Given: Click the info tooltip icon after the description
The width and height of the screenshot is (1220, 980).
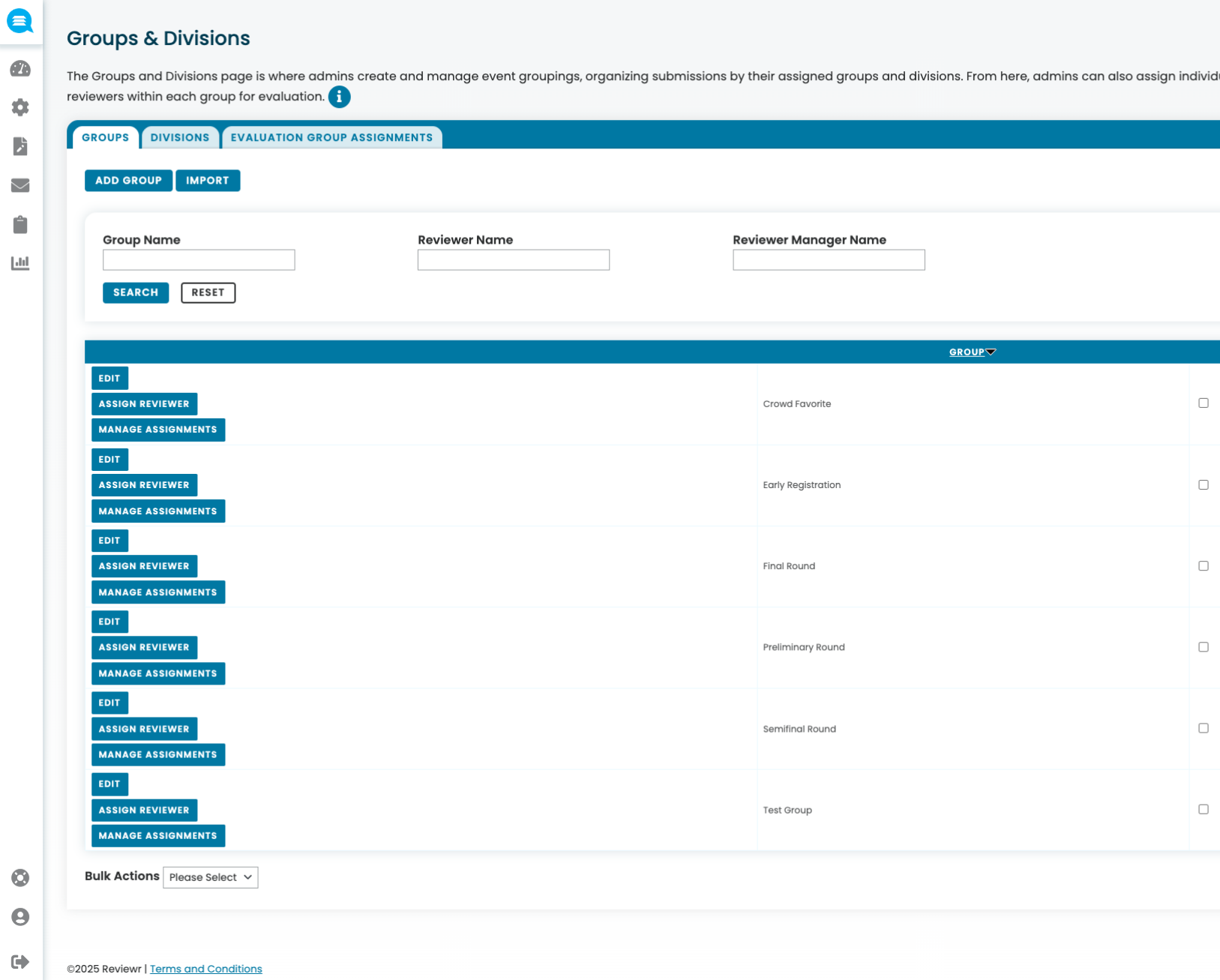Looking at the screenshot, I should tap(339, 97).
